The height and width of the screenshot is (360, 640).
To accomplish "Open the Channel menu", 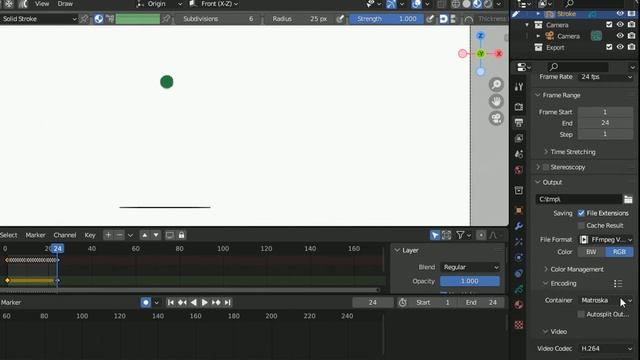I will click(65, 235).
